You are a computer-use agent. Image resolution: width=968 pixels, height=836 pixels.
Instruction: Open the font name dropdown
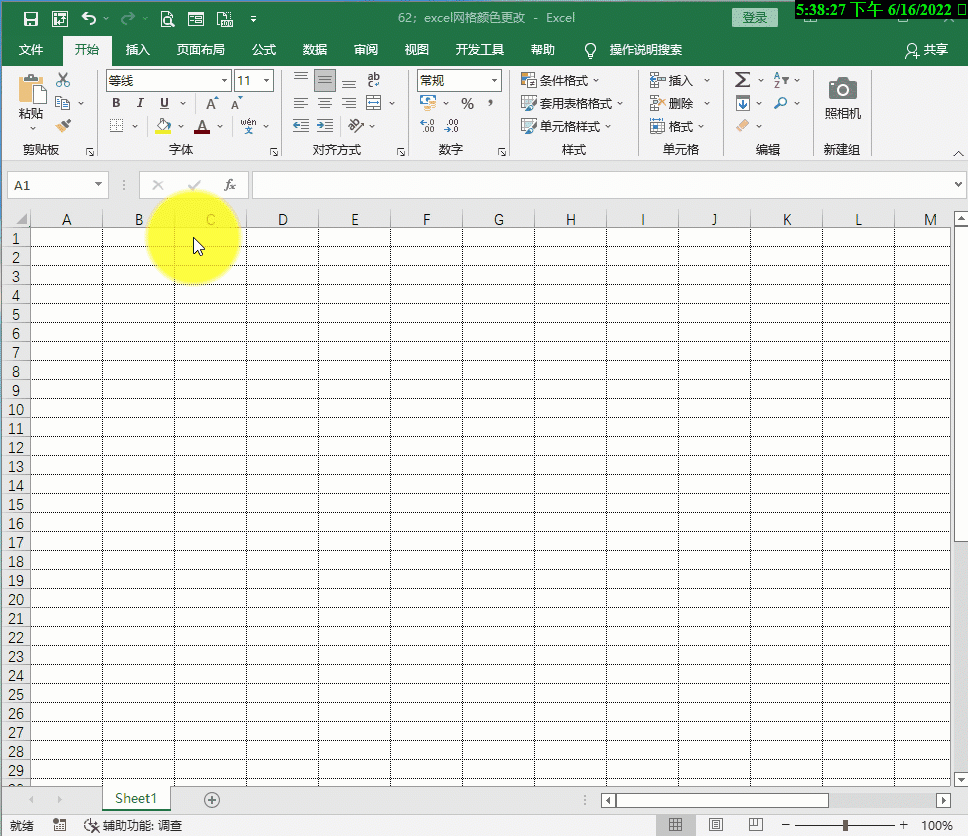pos(225,81)
